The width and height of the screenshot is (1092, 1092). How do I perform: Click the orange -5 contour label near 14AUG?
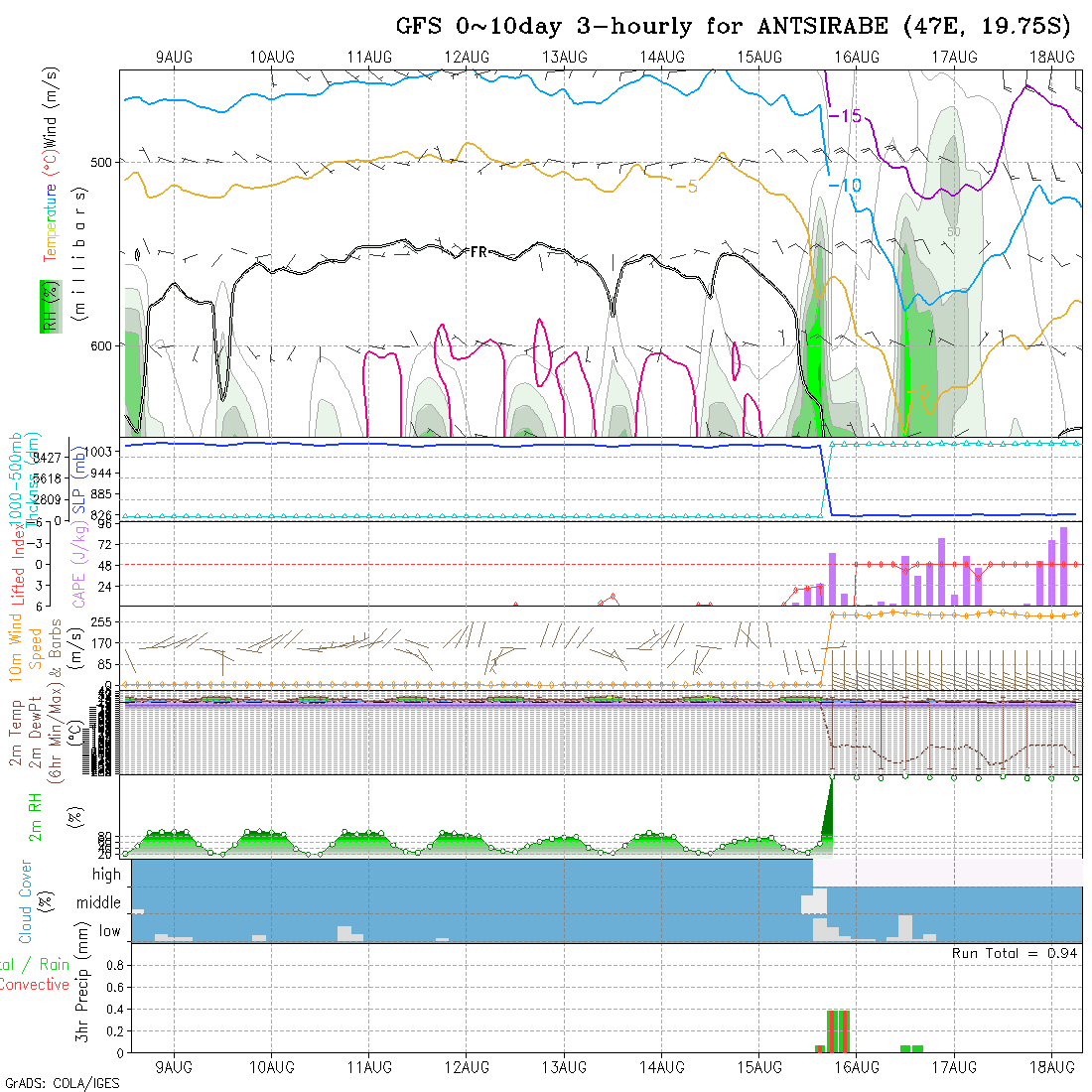point(687,186)
